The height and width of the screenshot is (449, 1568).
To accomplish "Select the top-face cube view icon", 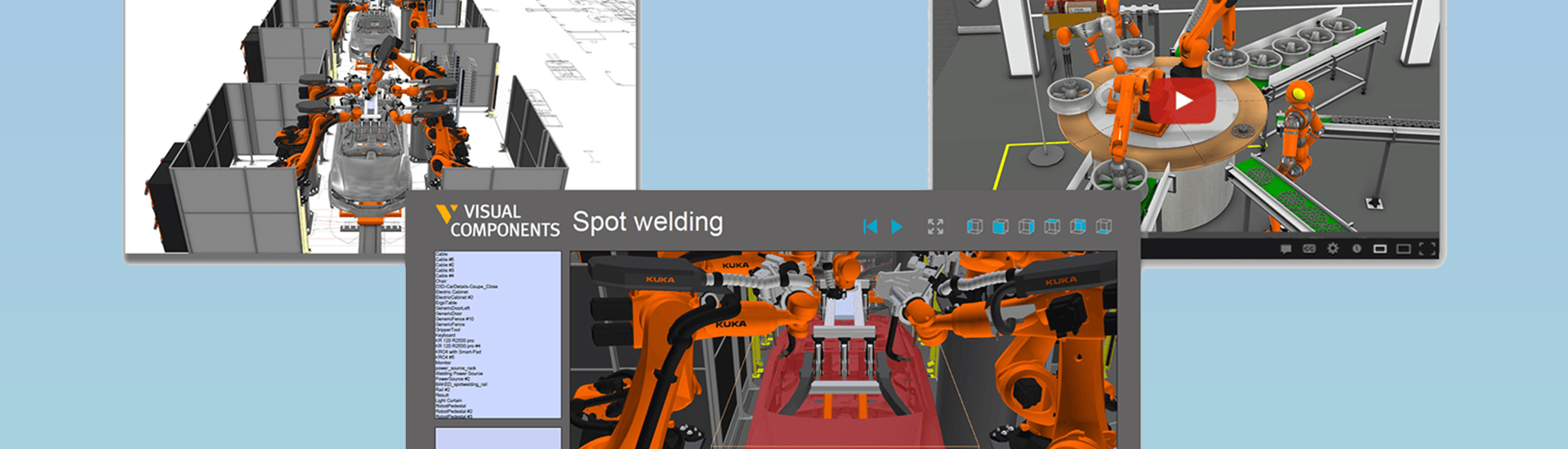I will [1053, 227].
